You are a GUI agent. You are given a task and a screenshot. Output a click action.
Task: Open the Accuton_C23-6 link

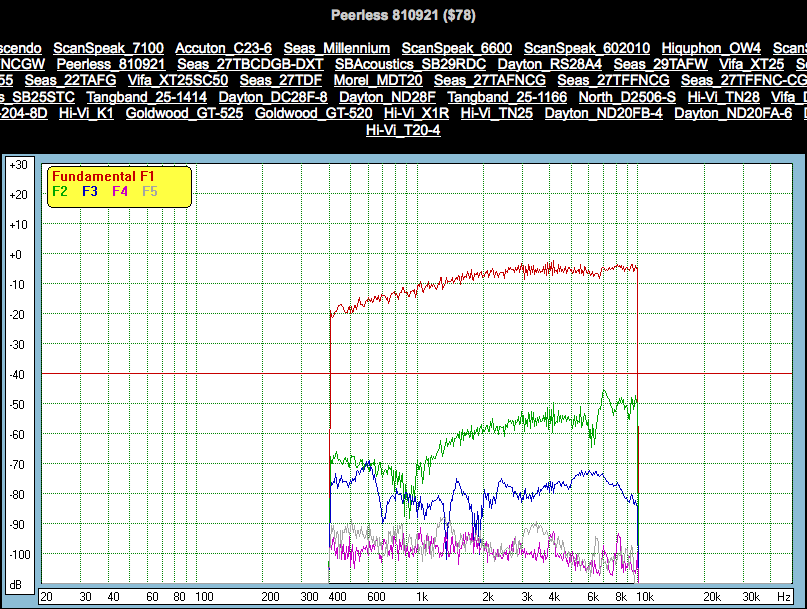coord(223,48)
